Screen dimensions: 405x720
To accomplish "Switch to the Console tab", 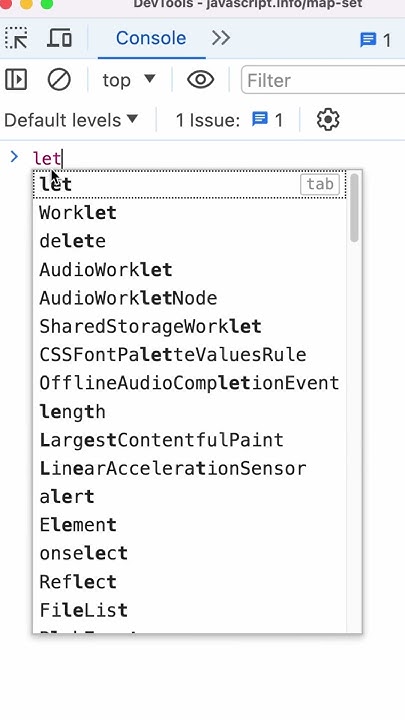I will [x=151, y=38].
